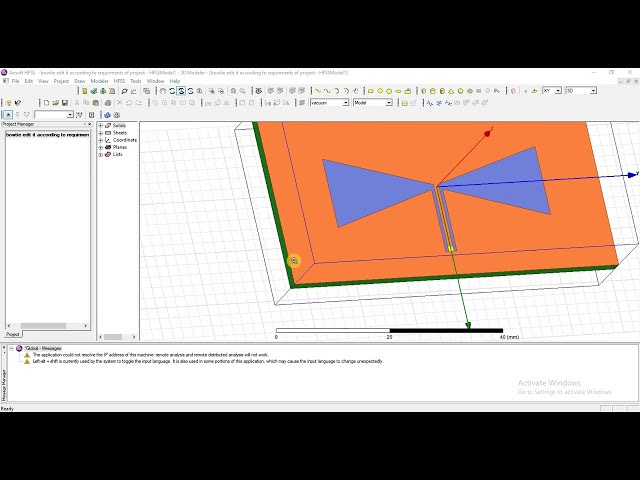This screenshot has width=640, height=480.
Task: Open the Edit menu
Action: coord(29,81)
